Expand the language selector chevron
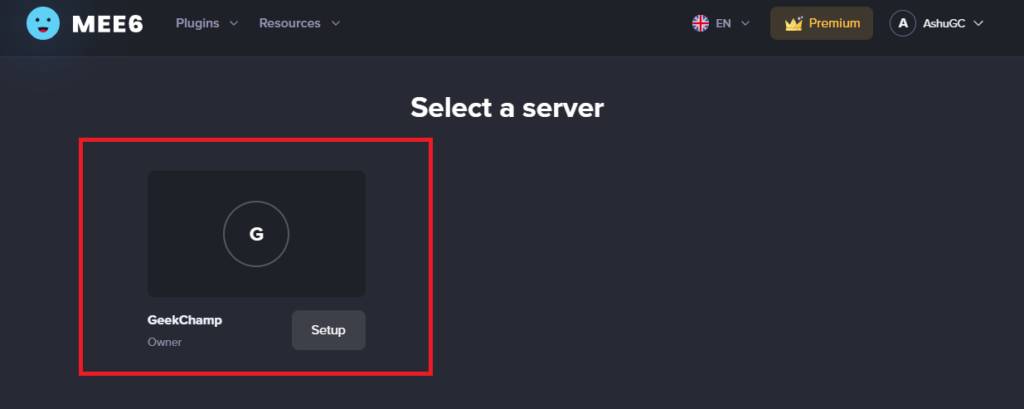 [x=745, y=23]
